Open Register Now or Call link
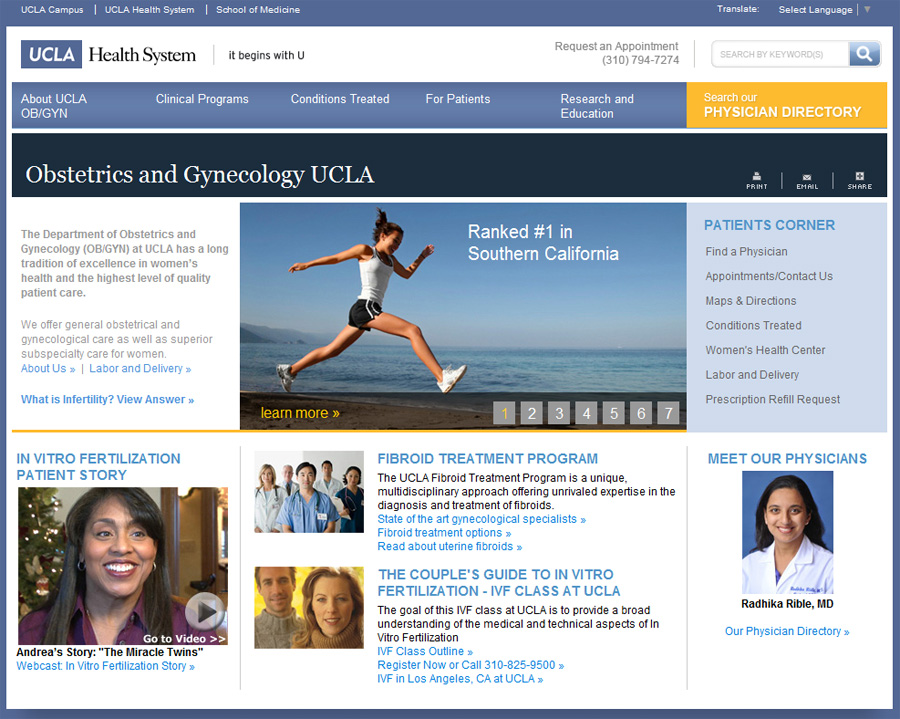Viewport: 900px width, 719px height. [x=471, y=665]
